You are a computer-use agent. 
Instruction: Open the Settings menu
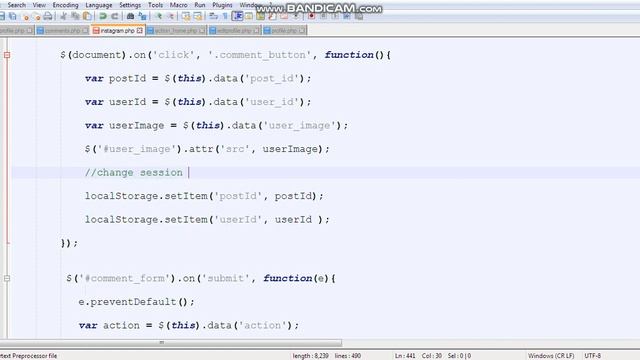[130, 5]
